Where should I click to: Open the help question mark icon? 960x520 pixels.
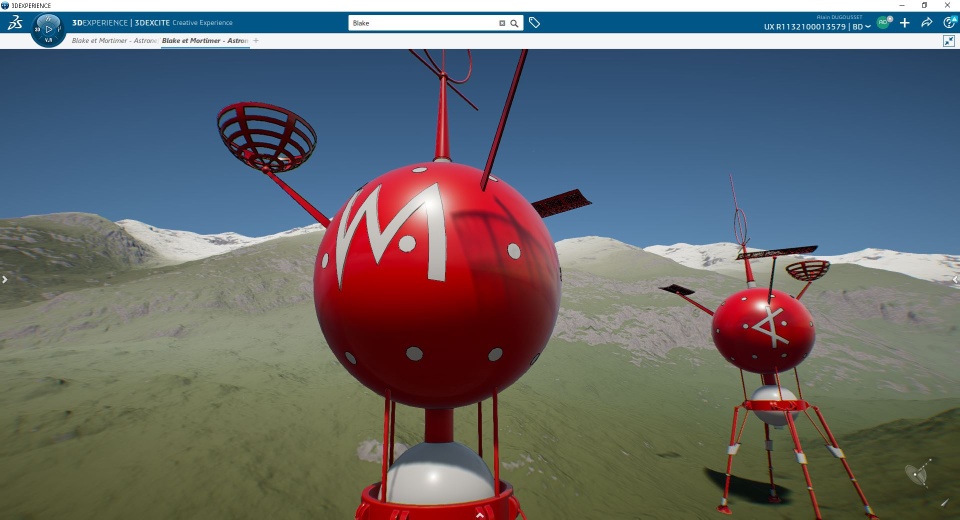(950, 23)
